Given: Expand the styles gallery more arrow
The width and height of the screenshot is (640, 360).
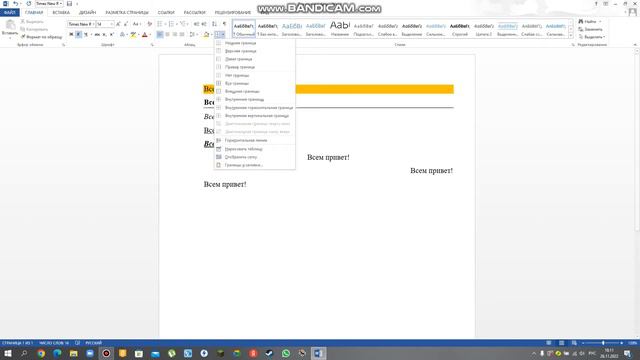Looking at the screenshot, I should 571,36.
